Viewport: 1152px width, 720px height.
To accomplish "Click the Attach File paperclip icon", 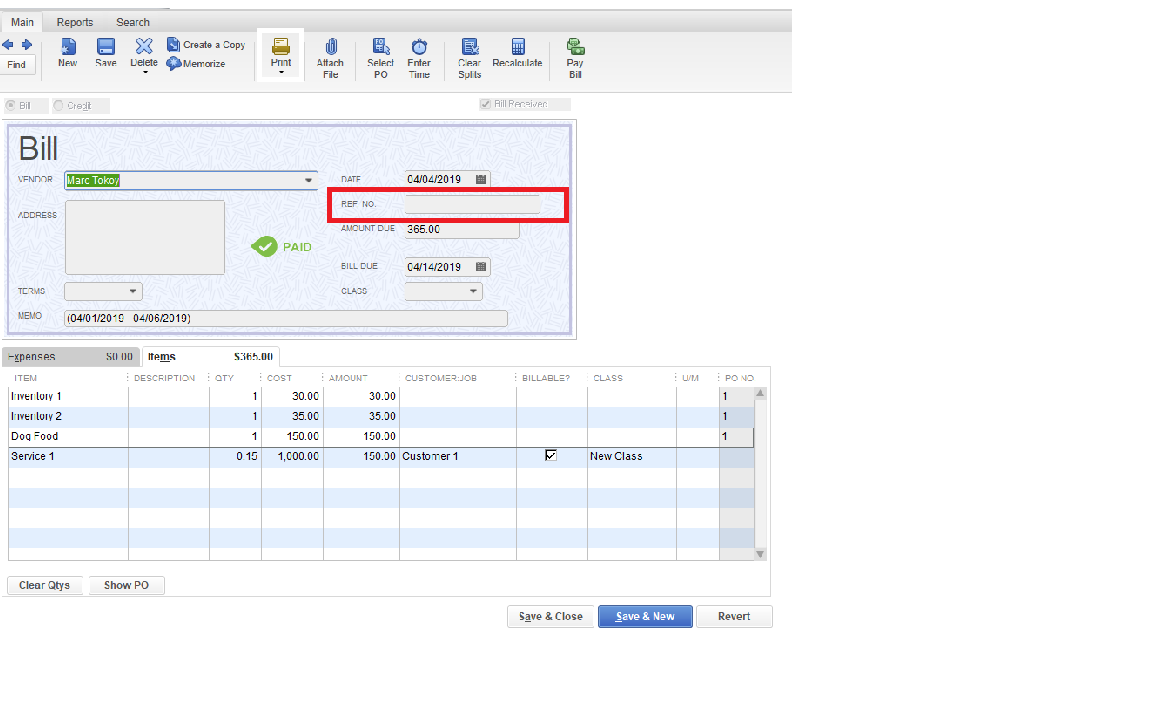I will tap(330, 47).
